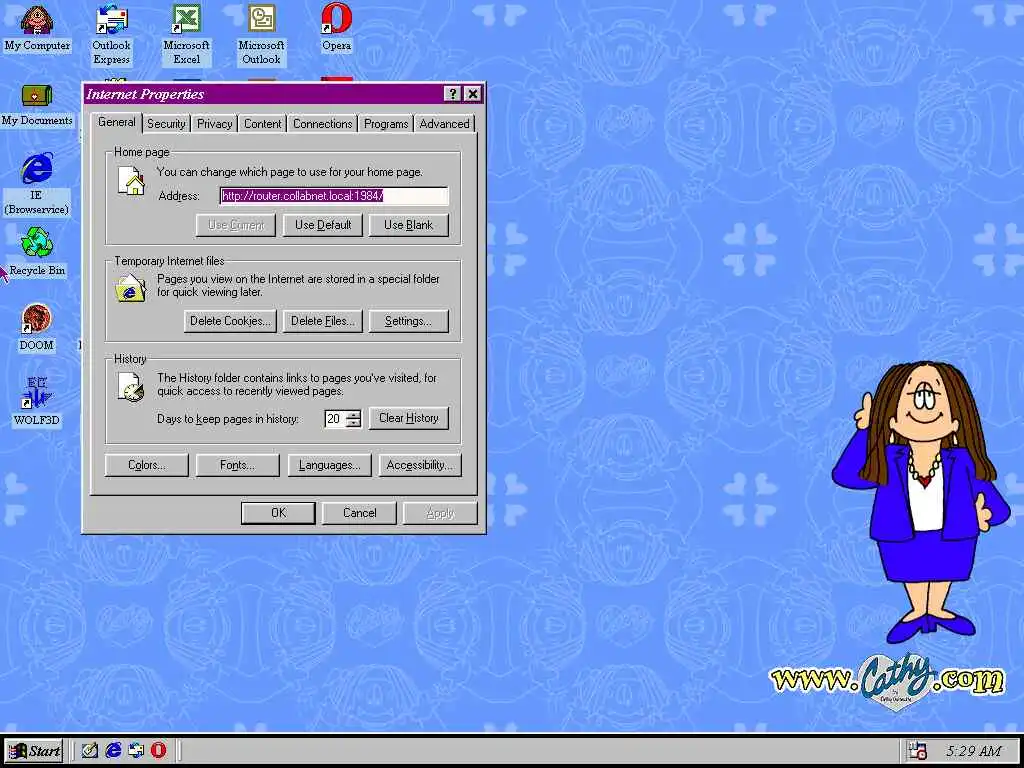Open the My Computer desktop icon

[x=37, y=28]
